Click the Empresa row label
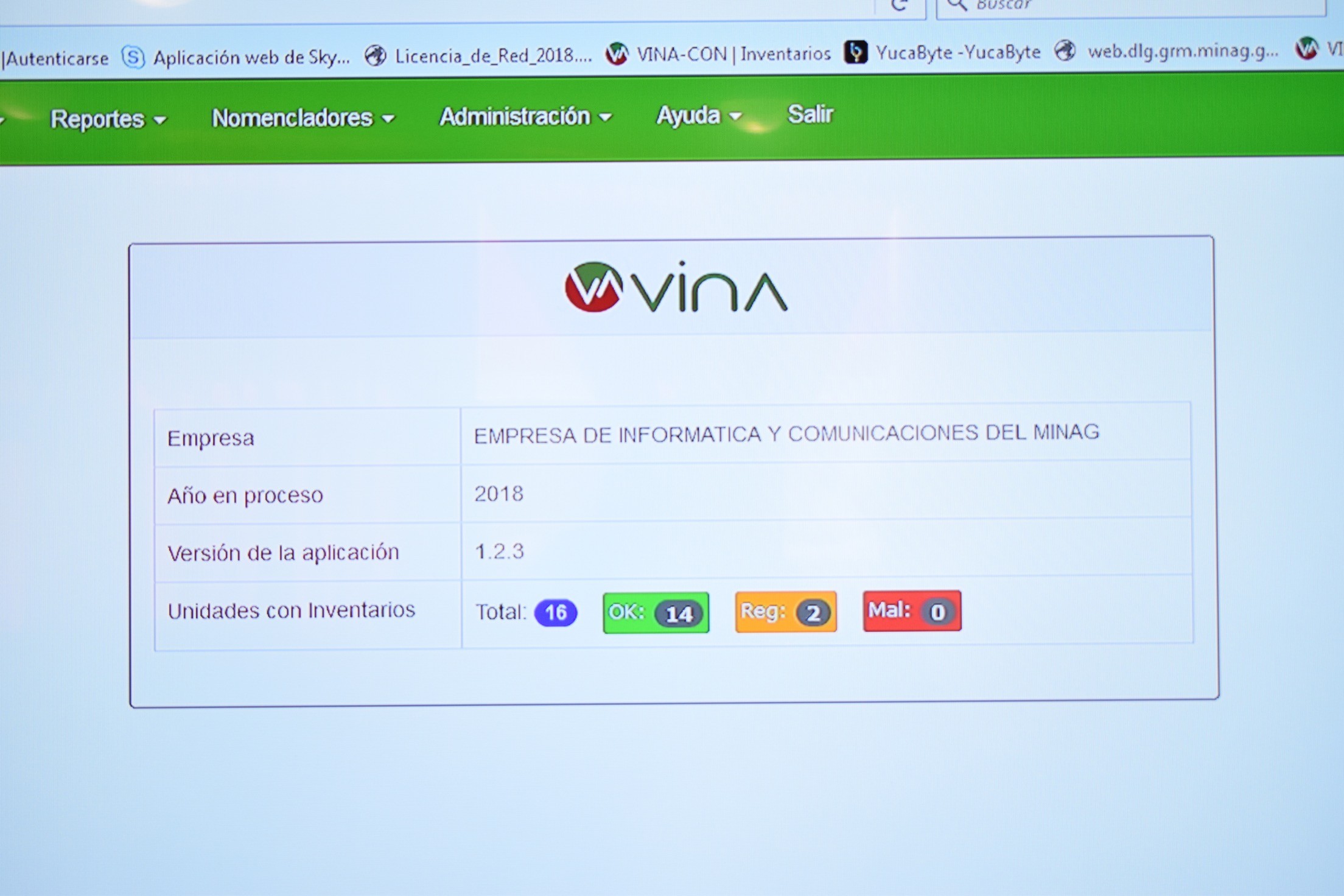The image size is (1344, 896). point(211,438)
